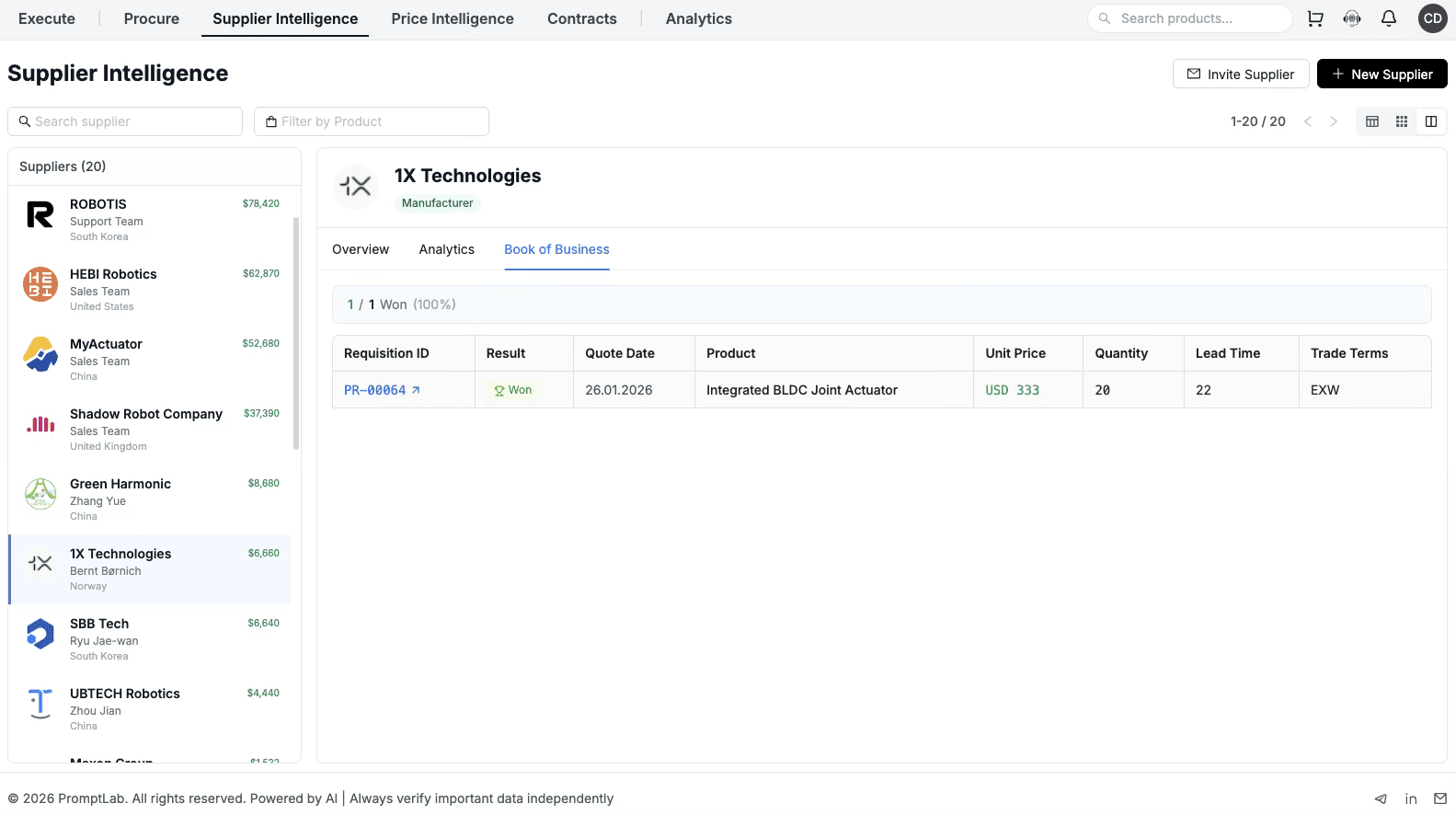Switch to the Overview tab
Image resolution: width=1456 pixels, height=815 pixels.
(361, 249)
